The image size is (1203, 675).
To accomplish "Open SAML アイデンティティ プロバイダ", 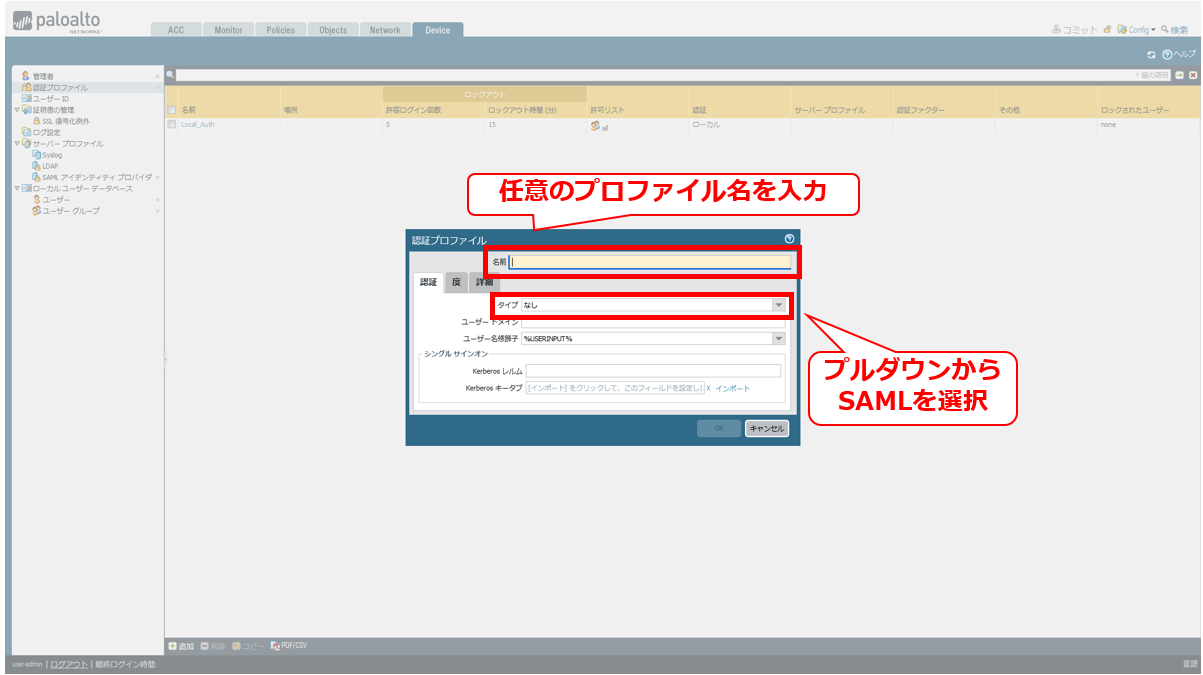I will pyautogui.click(x=96, y=177).
